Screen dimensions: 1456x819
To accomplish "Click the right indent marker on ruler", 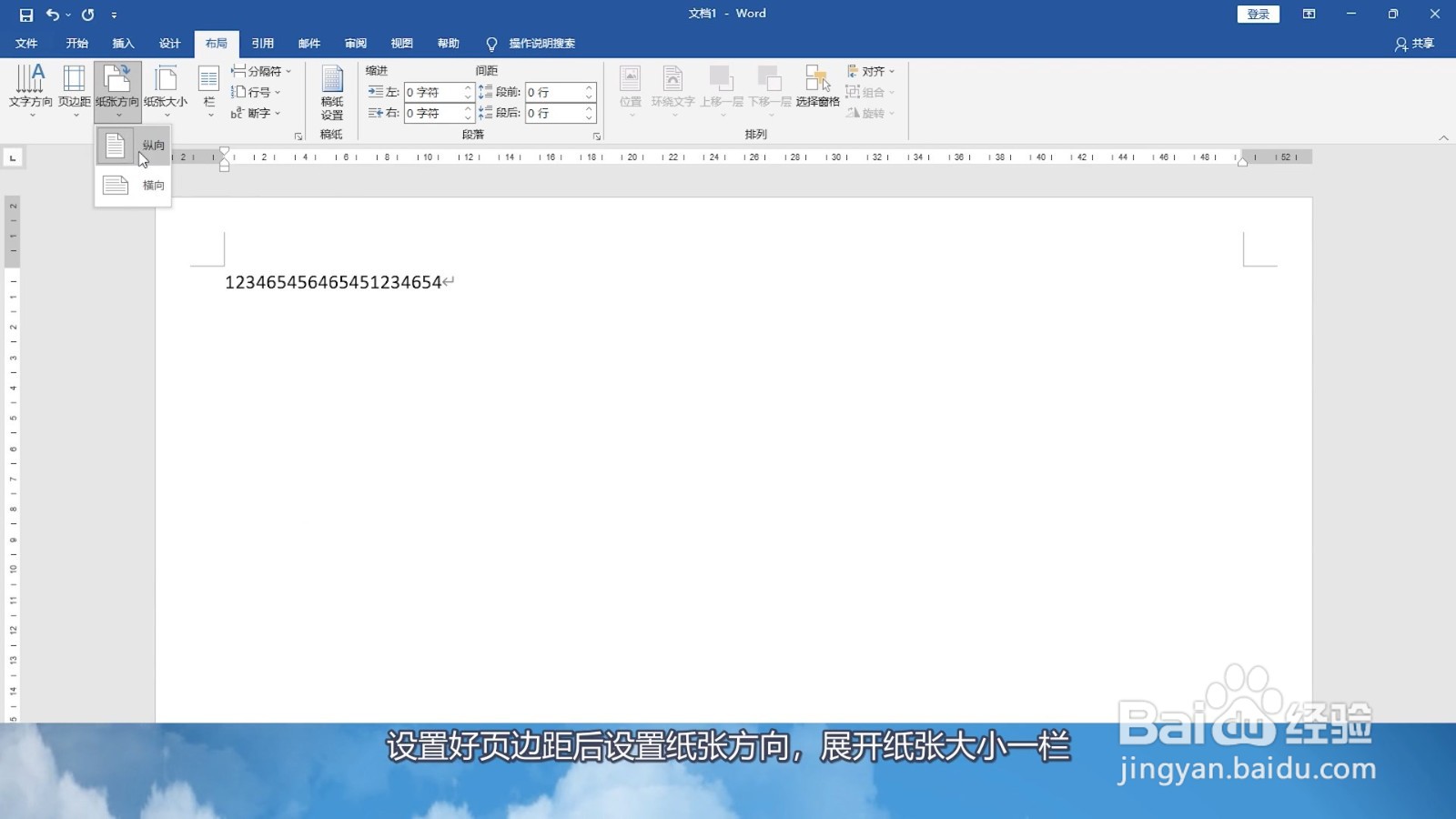I will click(x=1242, y=161).
